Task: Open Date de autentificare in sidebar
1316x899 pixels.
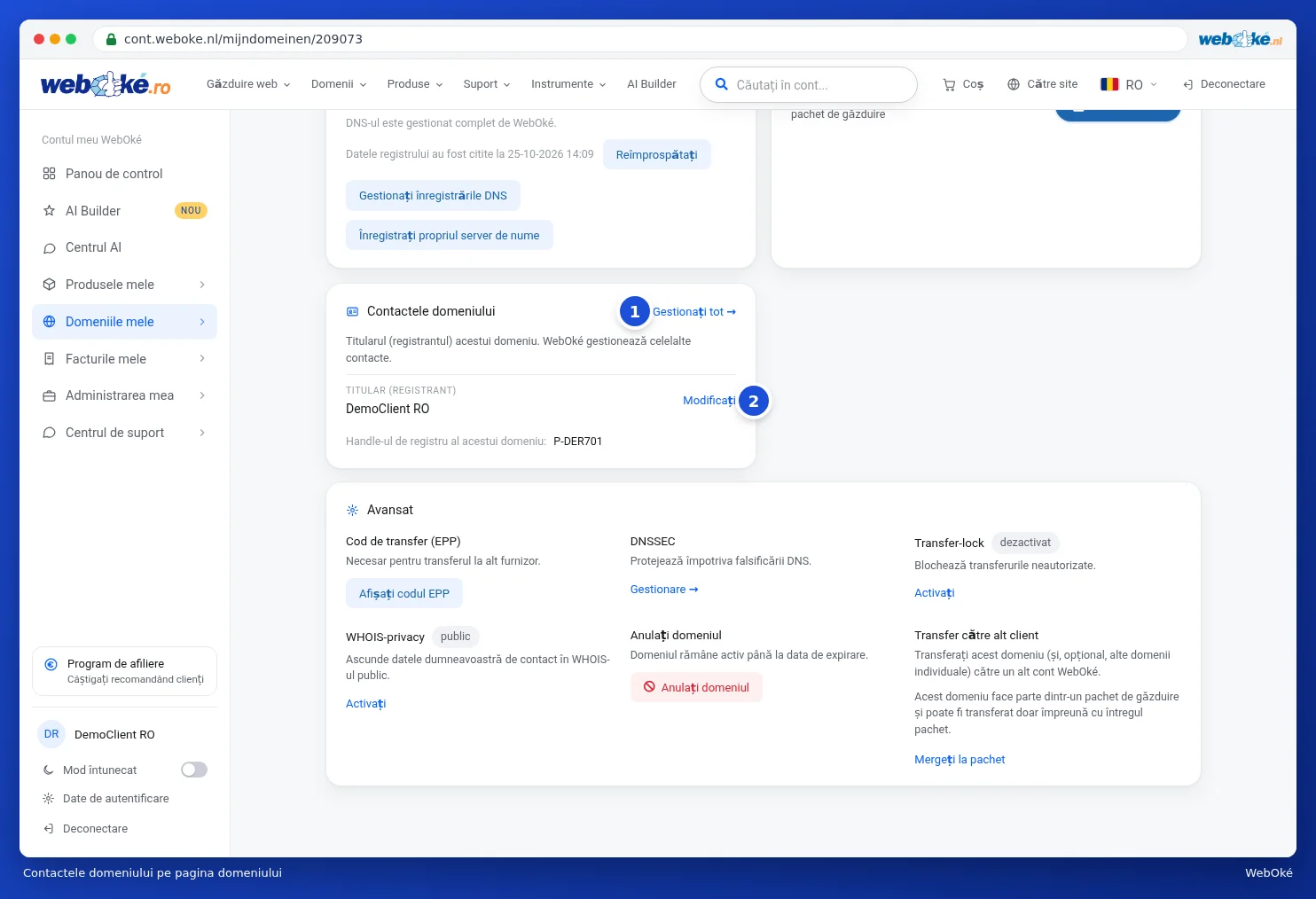Action: [116, 799]
